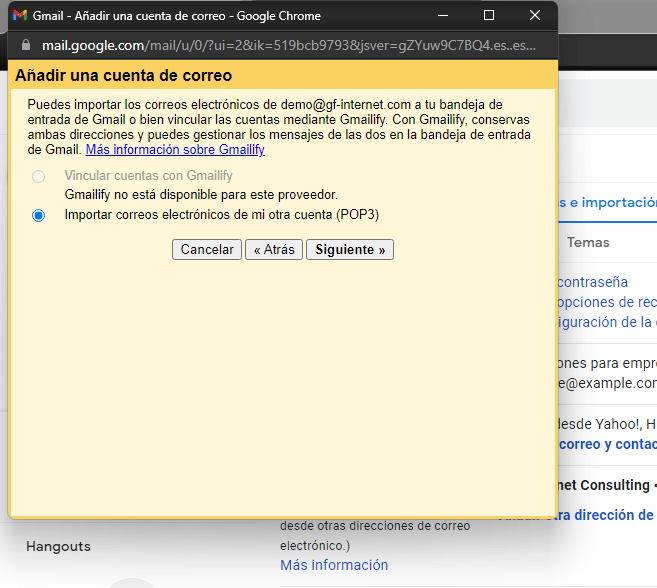
Task: Click the padlock icon in address bar
Action: 26,45
